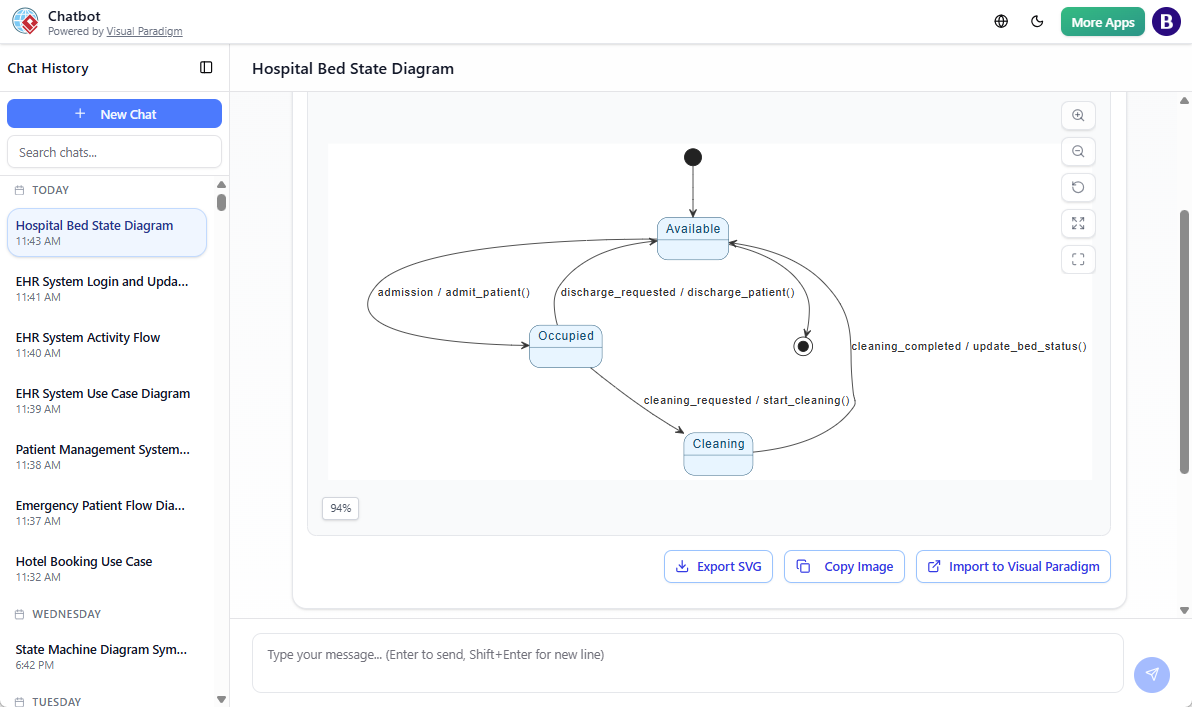Collapse the Chat History sidebar panel
Viewport: 1192px width, 707px height.
[x=206, y=68]
